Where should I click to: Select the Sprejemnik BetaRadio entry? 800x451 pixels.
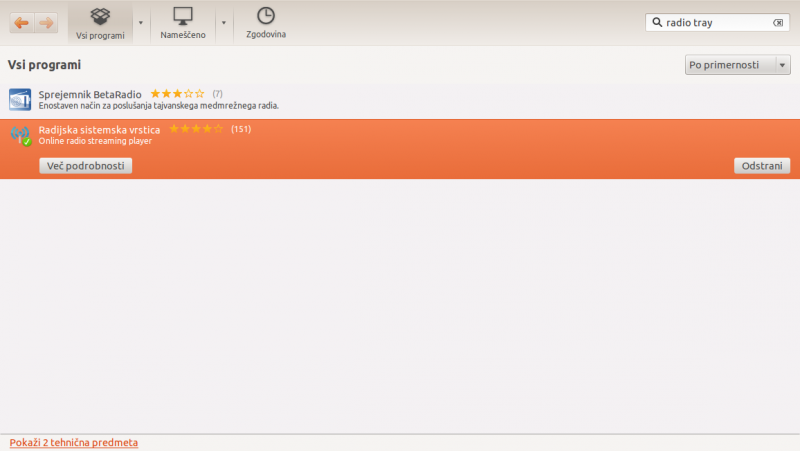pyautogui.click(x=400, y=100)
